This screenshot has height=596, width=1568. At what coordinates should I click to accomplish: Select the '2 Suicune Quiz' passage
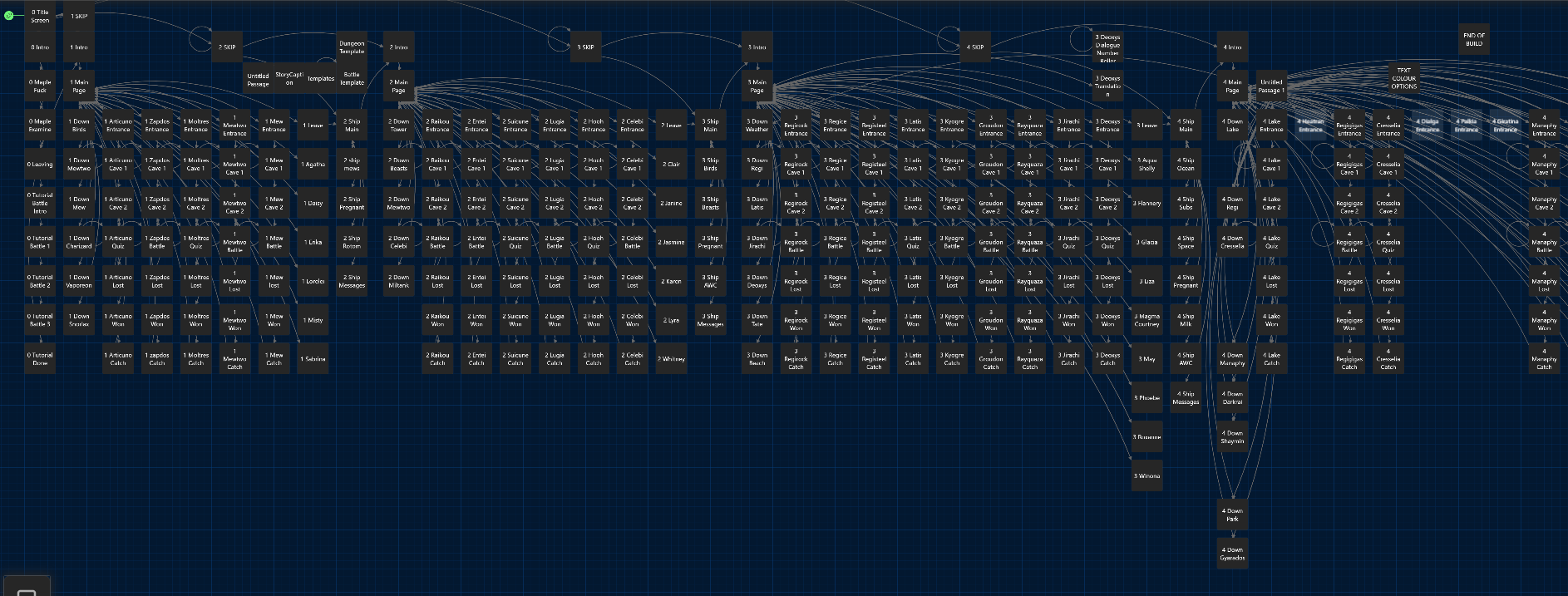[516, 243]
